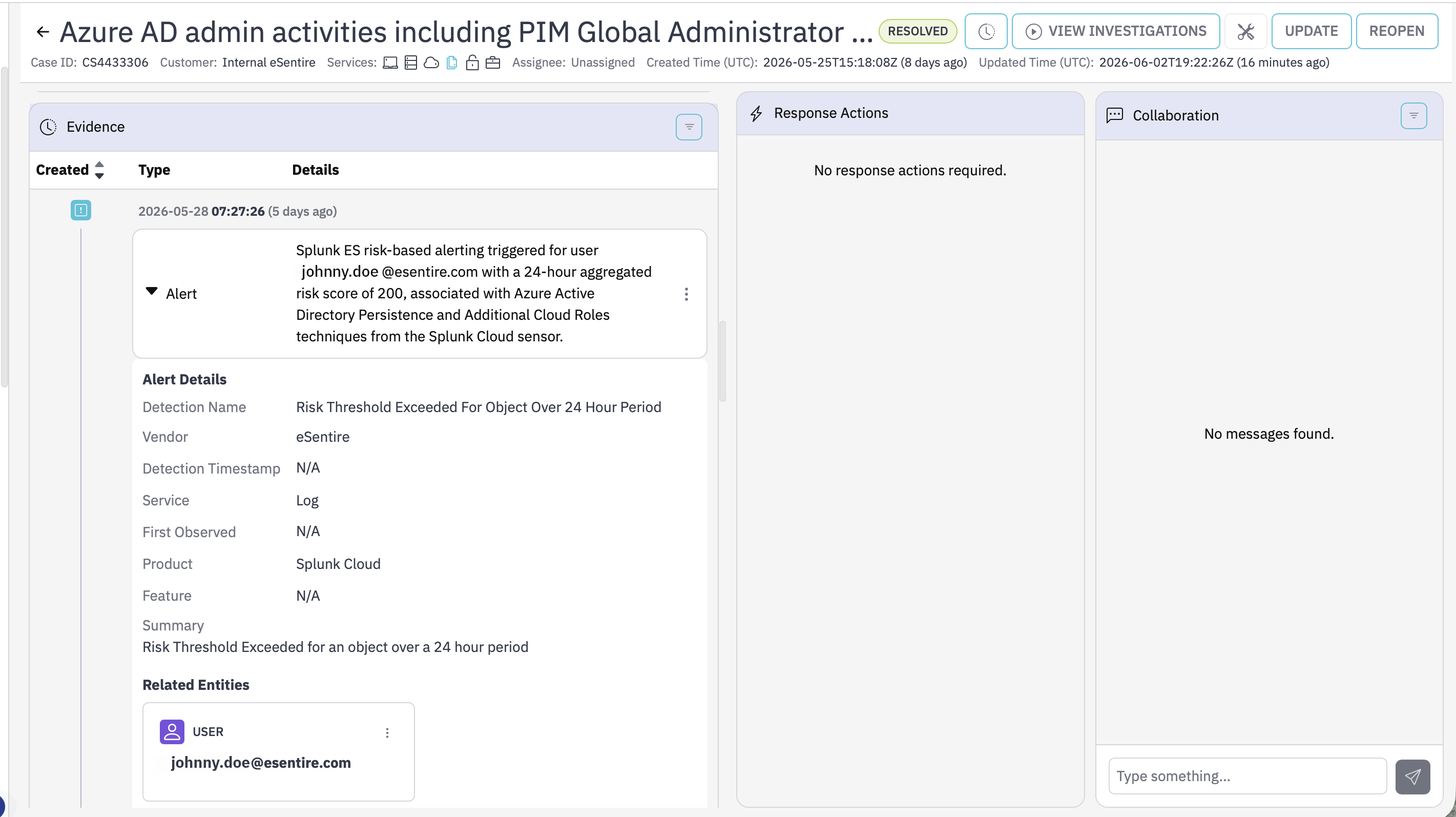Click VIEW INVESTIGATIONS button

click(1115, 31)
